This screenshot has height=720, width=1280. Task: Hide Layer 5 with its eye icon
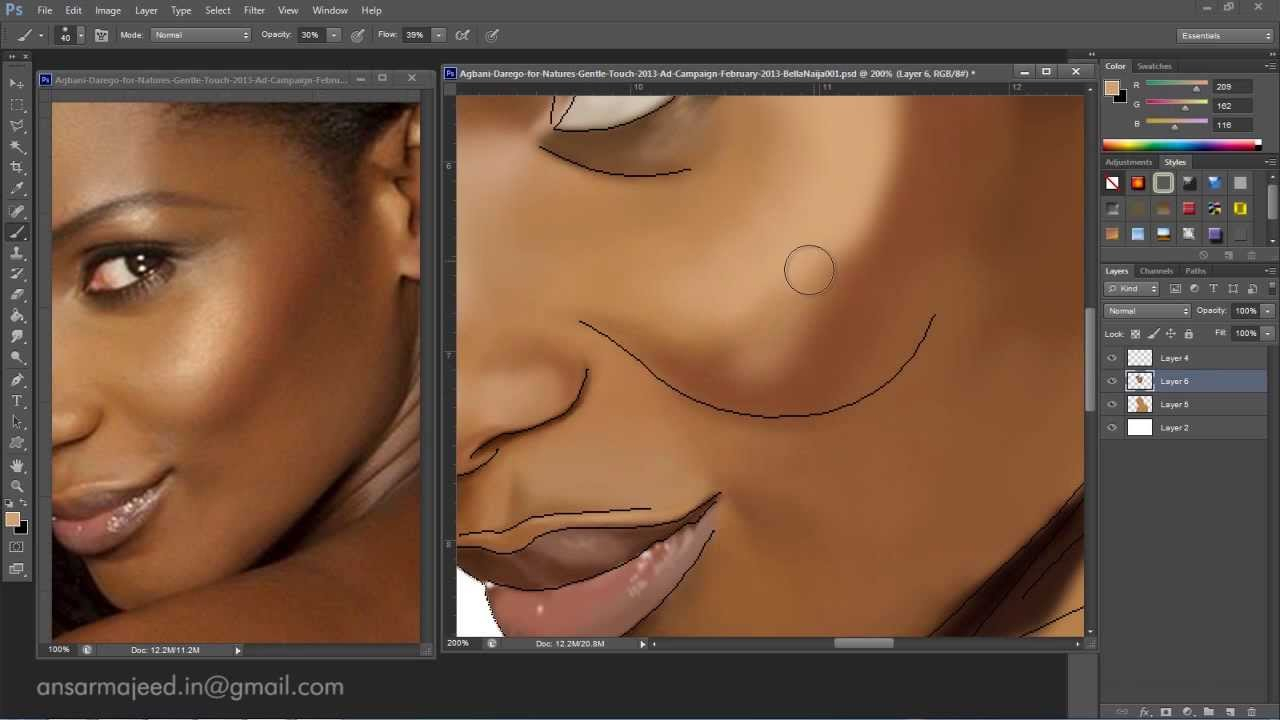[1112, 404]
